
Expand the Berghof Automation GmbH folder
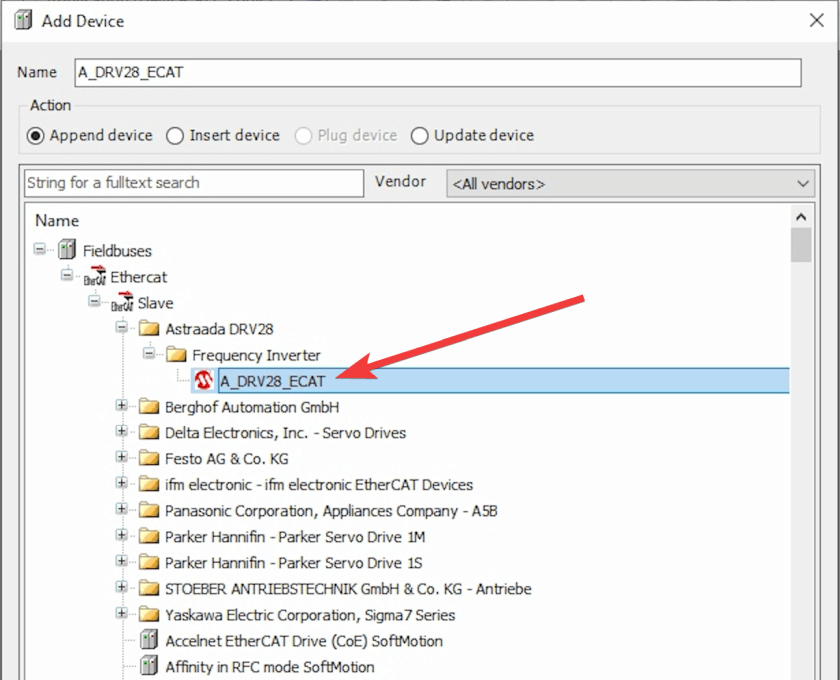[122, 405]
